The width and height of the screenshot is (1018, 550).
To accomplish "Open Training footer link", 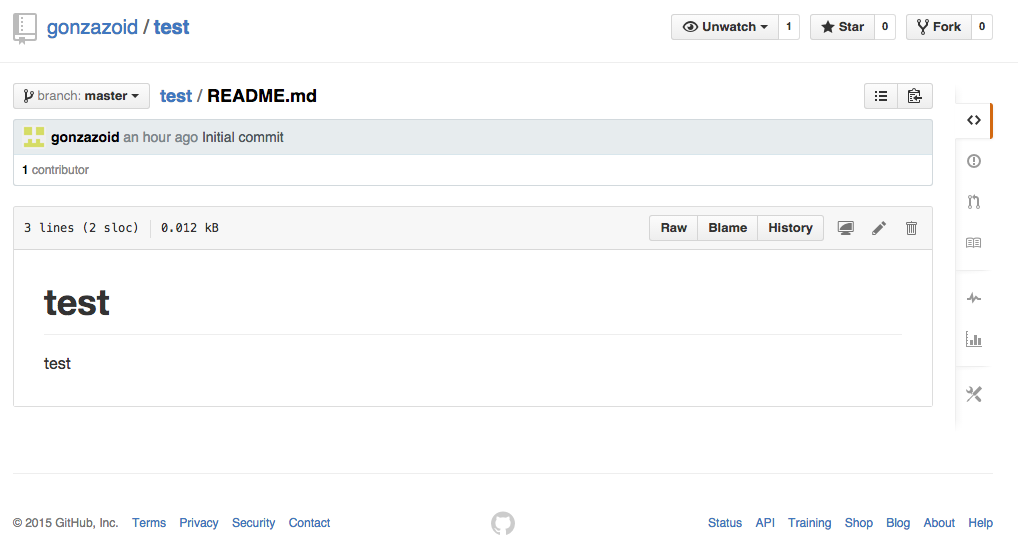I will [x=809, y=523].
